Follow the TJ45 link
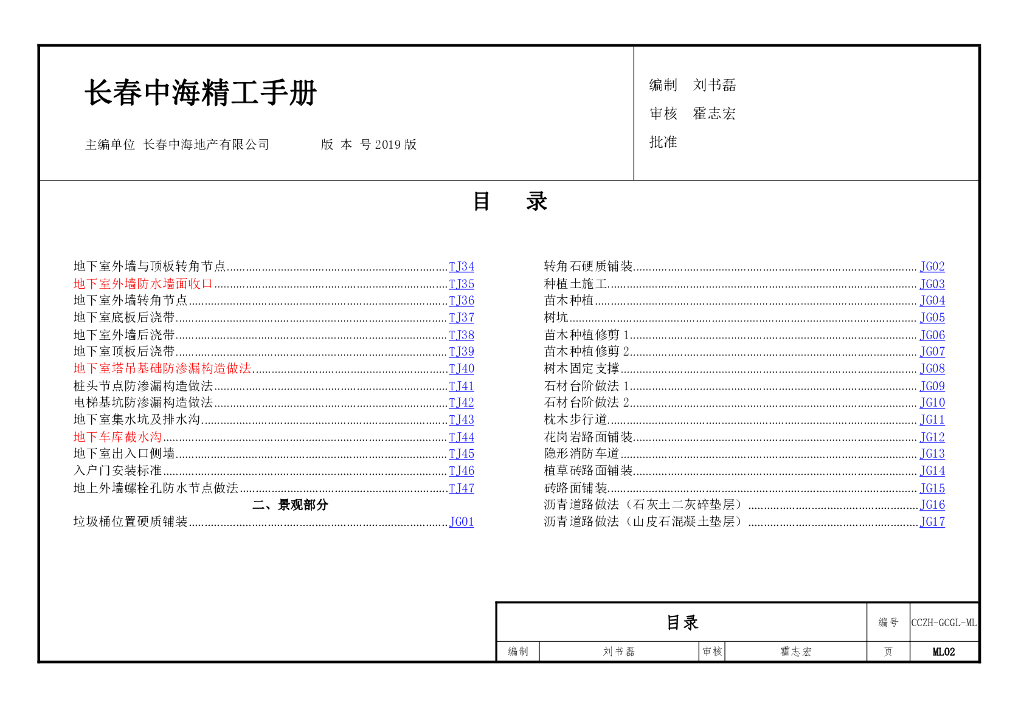The width and height of the screenshot is (1024, 724). click(461, 454)
